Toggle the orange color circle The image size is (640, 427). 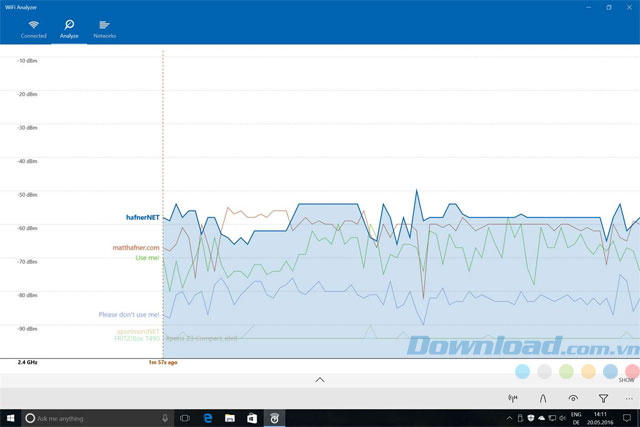[588, 371]
